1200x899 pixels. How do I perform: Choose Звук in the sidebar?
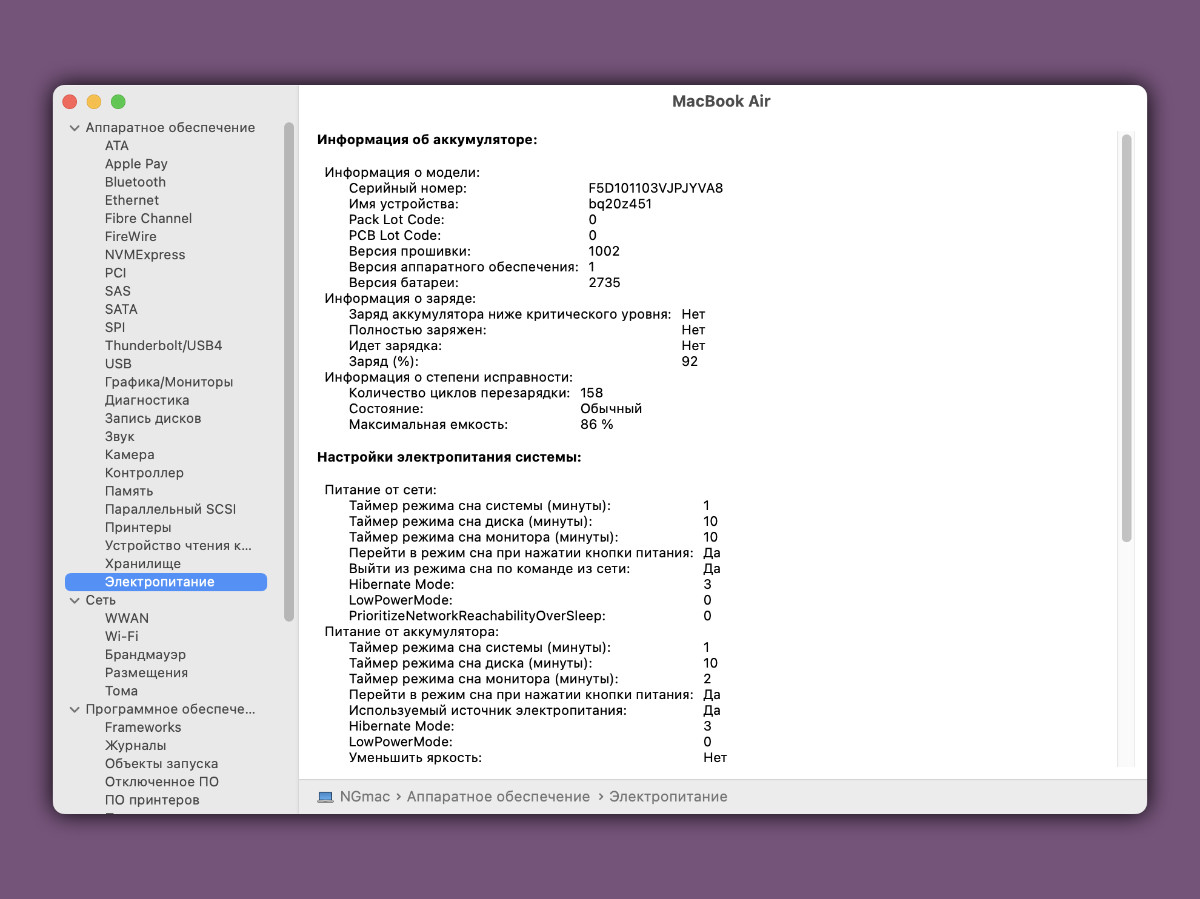pyautogui.click(x=119, y=437)
